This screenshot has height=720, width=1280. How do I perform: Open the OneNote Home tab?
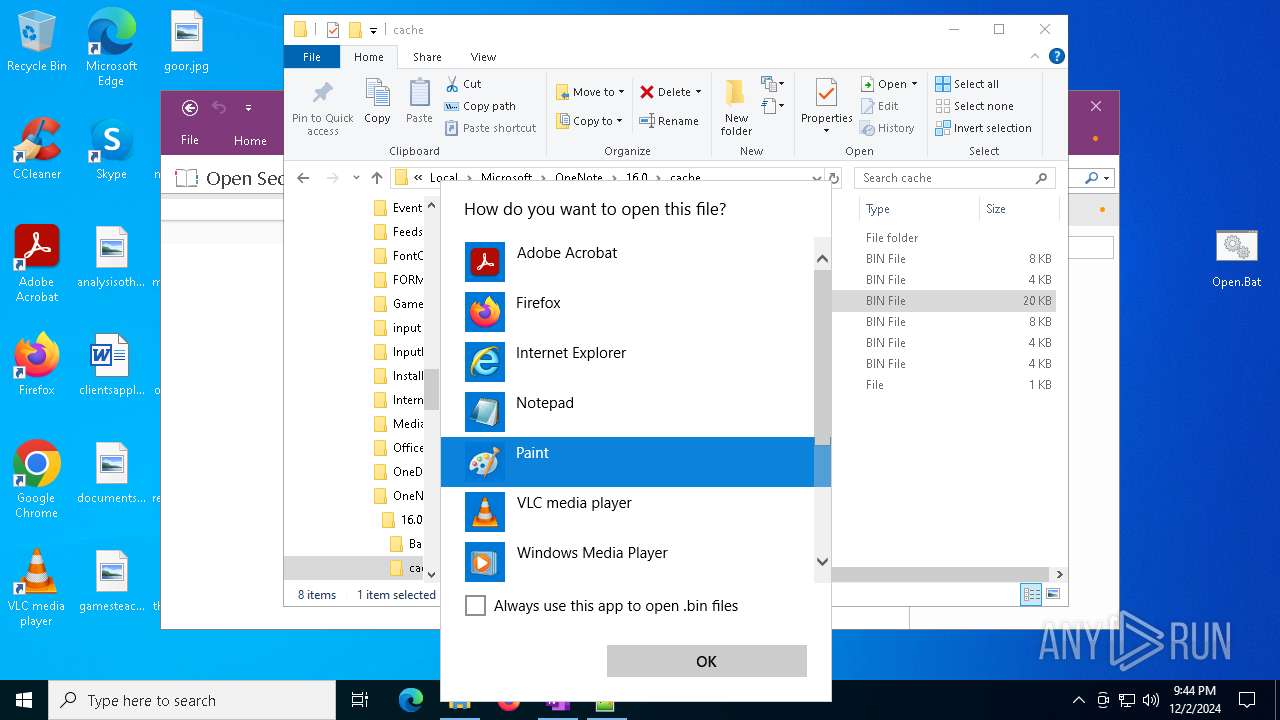[x=250, y=141]
